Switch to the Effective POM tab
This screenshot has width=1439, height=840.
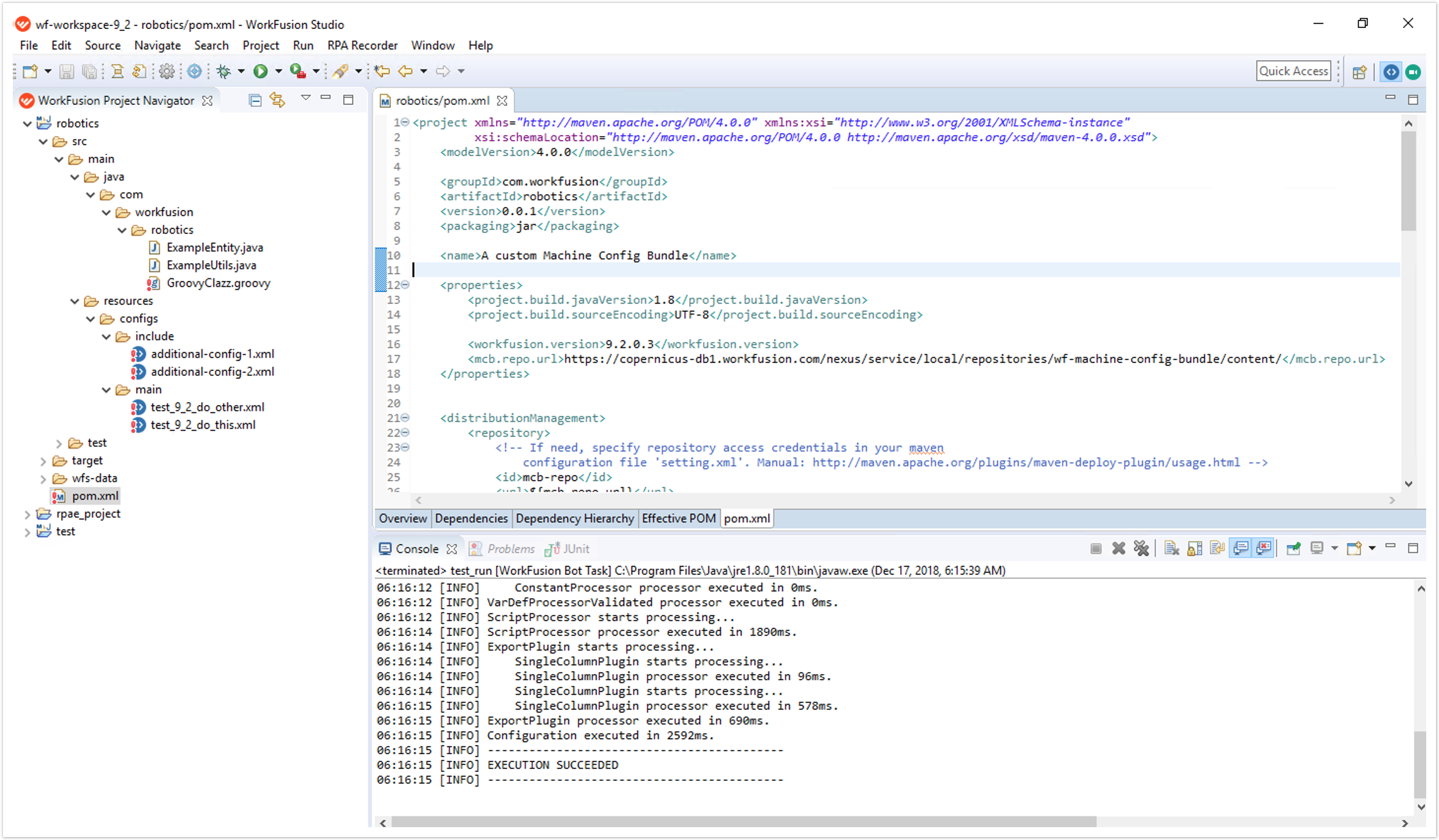pyautogui.click(x=679, y=519)
